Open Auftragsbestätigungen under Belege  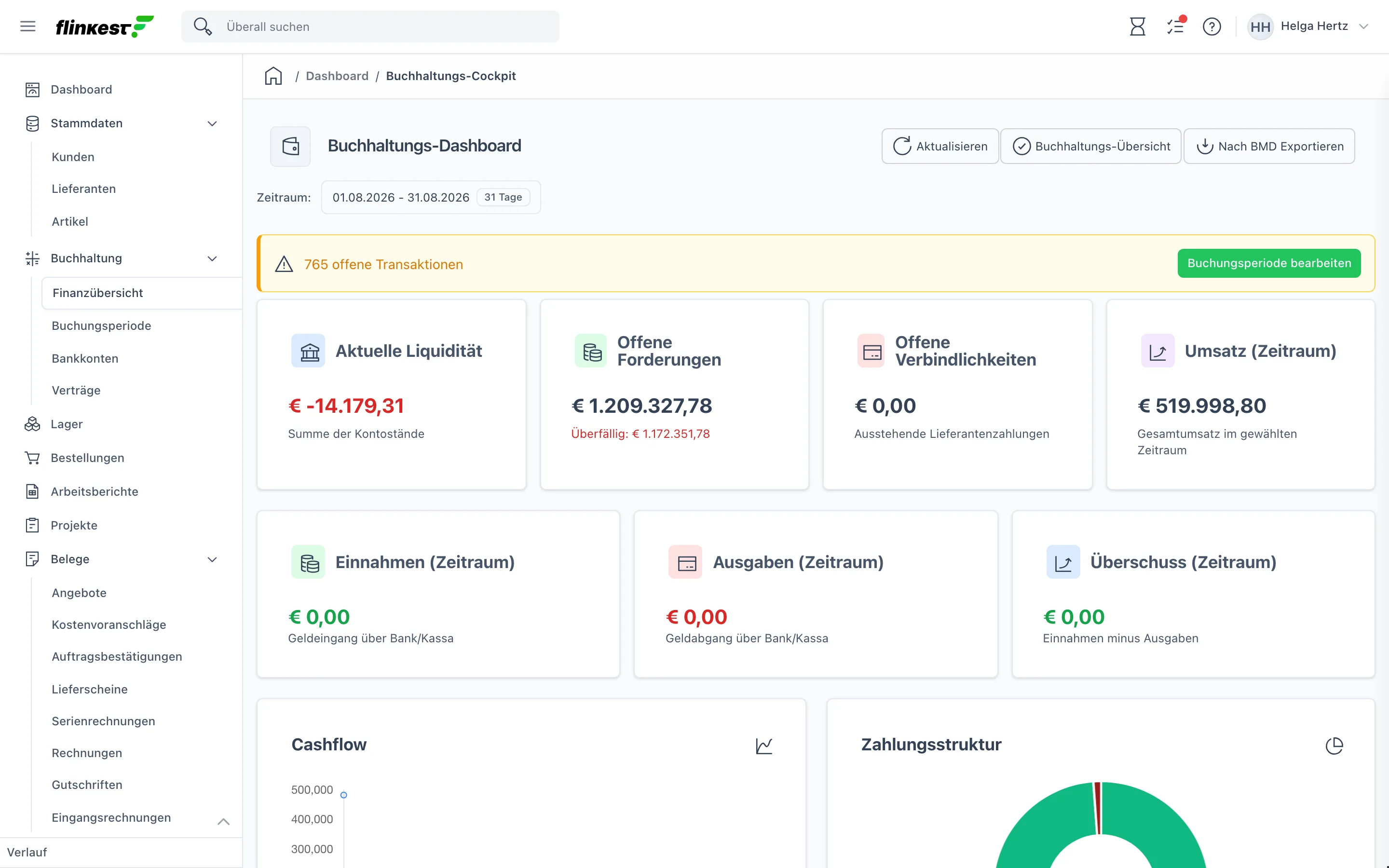point(117,656)
